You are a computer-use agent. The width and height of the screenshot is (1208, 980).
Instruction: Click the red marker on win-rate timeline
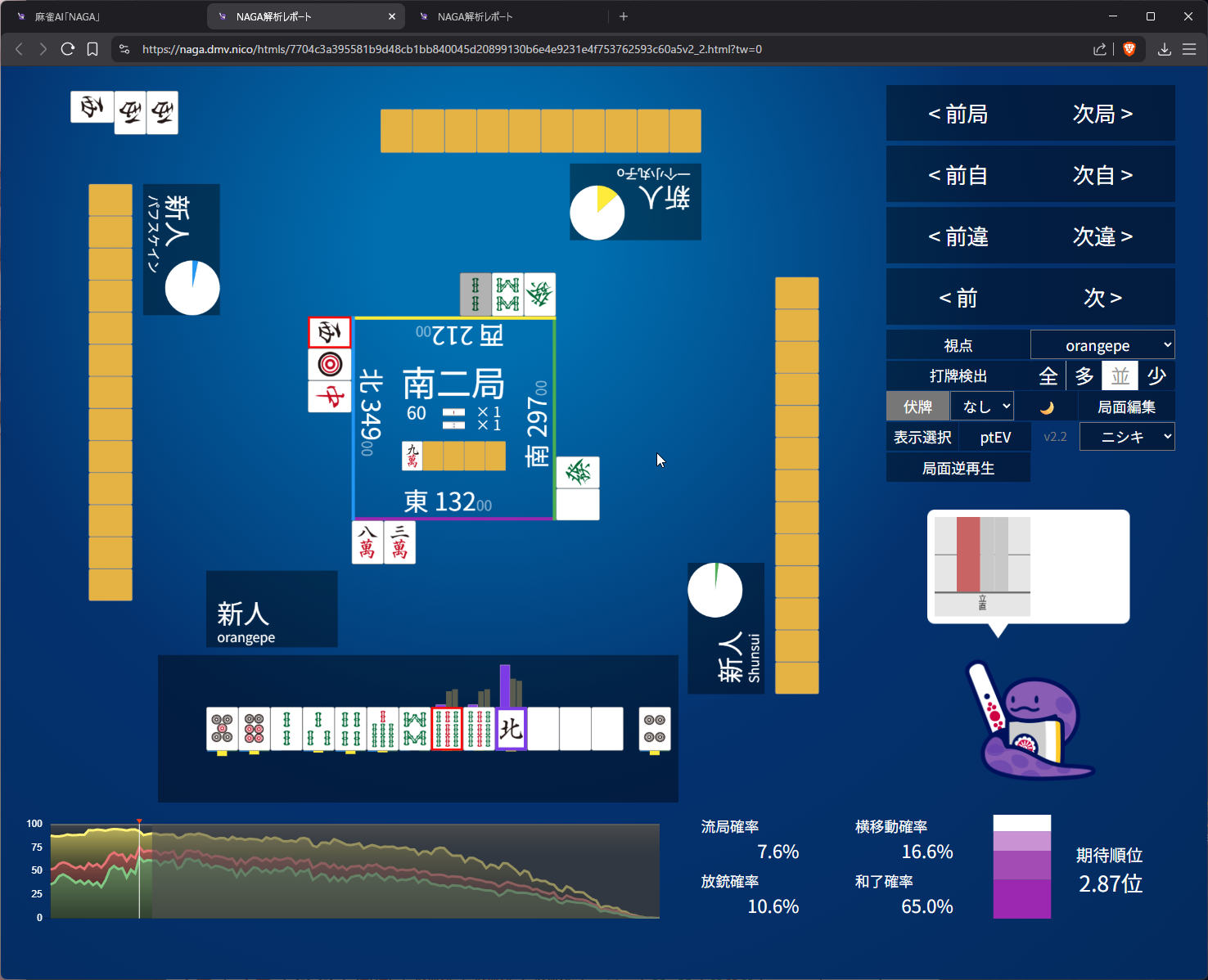pos(139,821)
